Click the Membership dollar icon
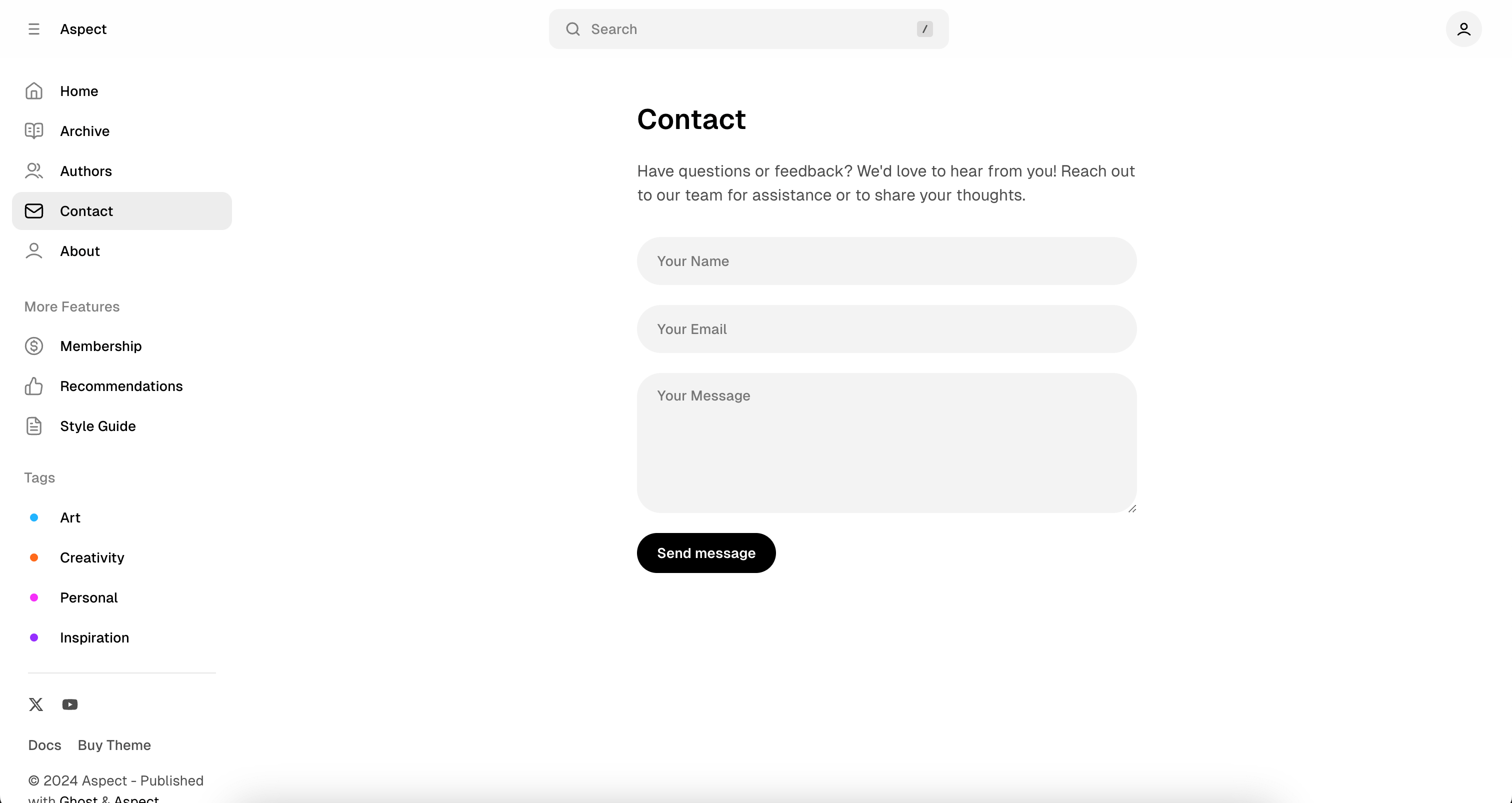The image size is (1512, 803). click(33, 346)
